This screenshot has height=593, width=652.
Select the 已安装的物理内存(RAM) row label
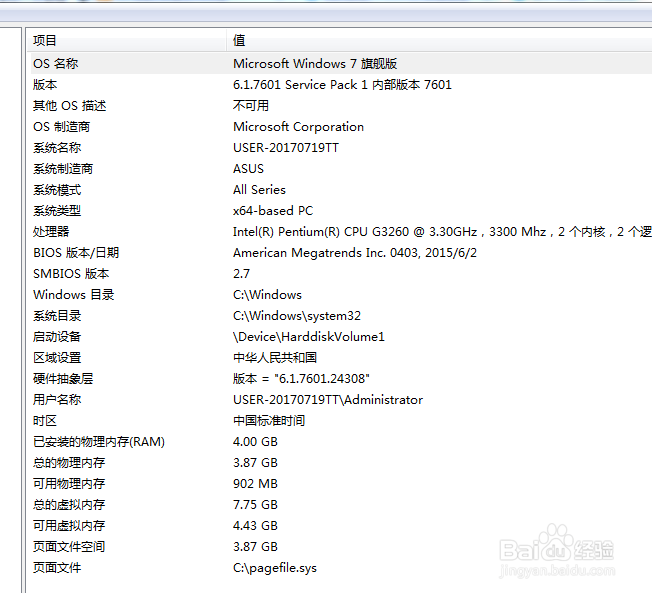click(x=99, y=442)
